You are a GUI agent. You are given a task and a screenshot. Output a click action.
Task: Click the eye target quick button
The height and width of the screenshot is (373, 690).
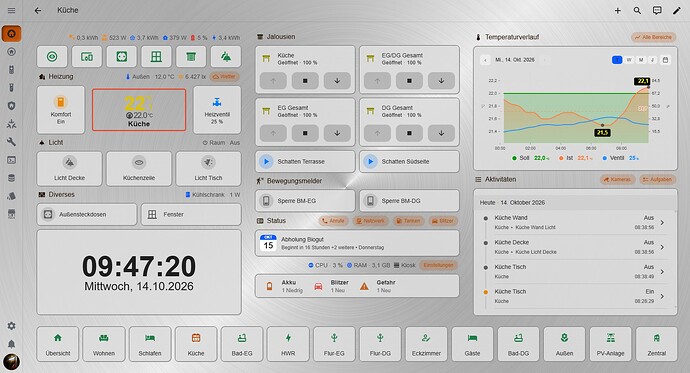pos(52,57)
